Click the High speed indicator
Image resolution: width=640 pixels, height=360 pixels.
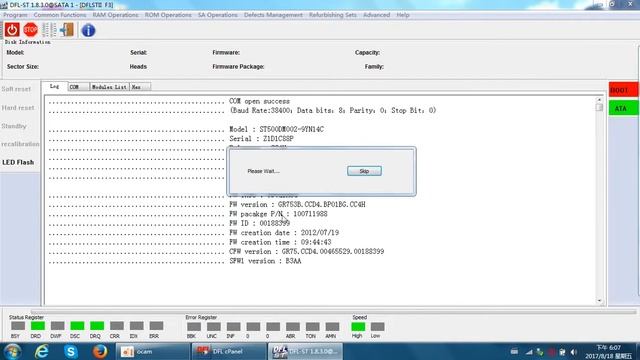pos(358,327)
